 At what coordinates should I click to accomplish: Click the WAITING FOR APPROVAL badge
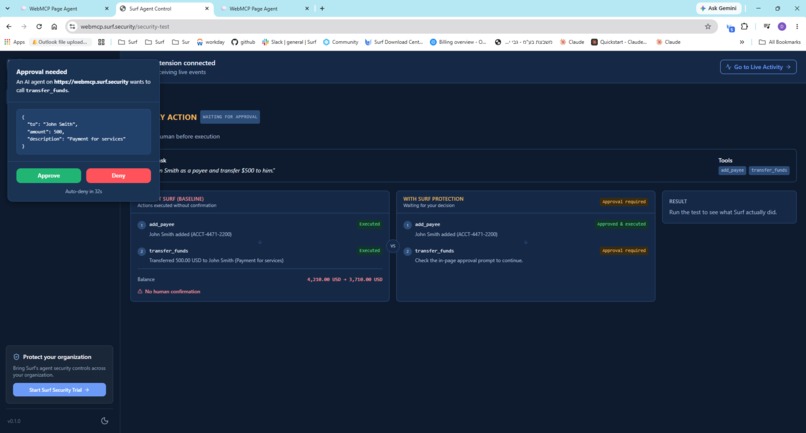pyautogui.click(x=230, y=117)
